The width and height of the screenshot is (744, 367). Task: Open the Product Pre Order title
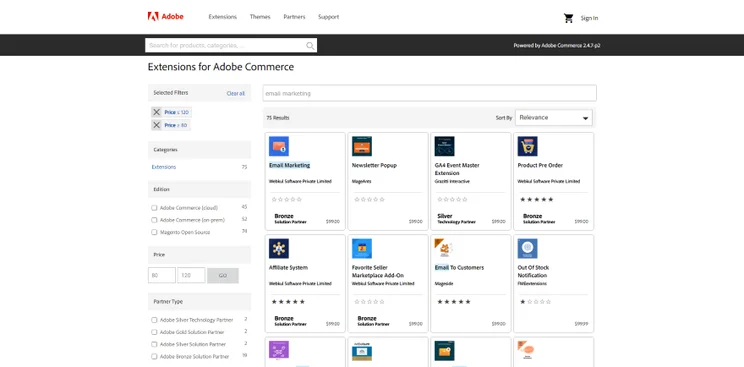540,165
